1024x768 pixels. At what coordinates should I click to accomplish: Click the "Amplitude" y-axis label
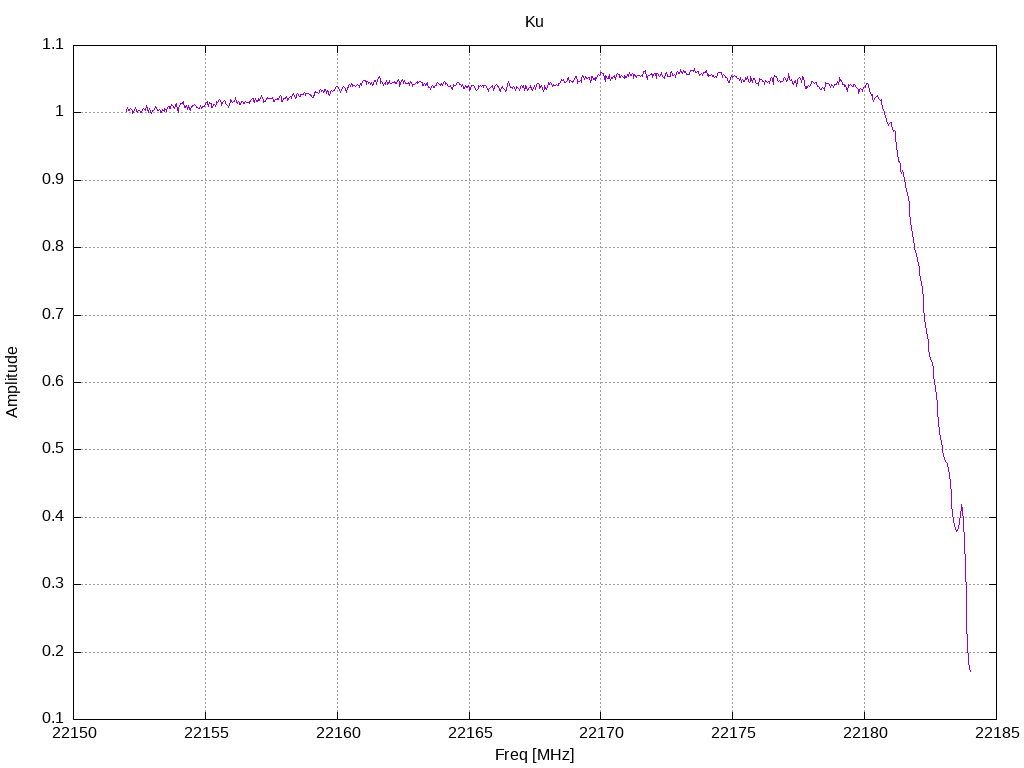(x=12, y=382)
